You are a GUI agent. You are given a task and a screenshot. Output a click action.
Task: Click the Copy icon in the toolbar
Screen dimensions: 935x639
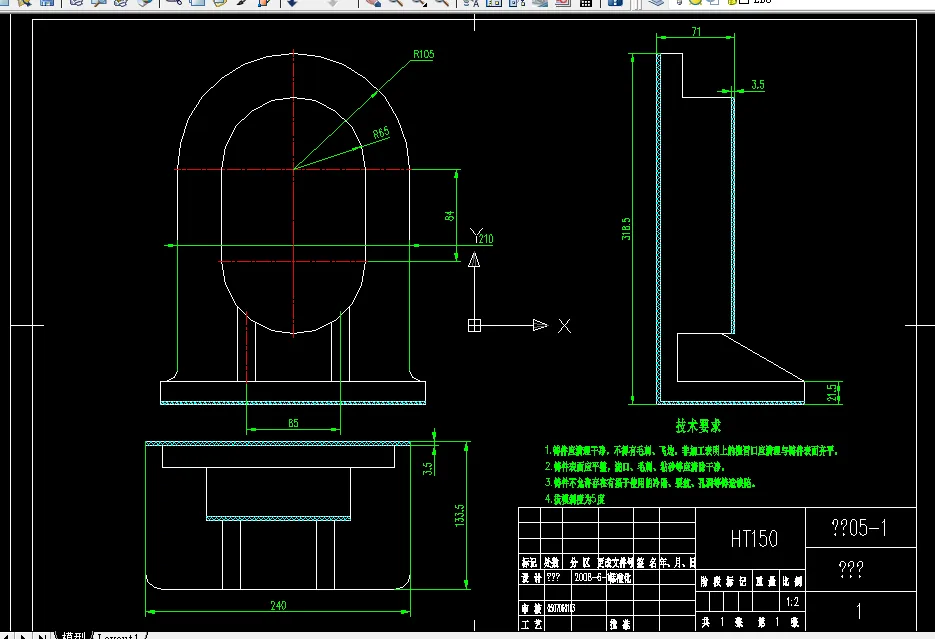196,3
